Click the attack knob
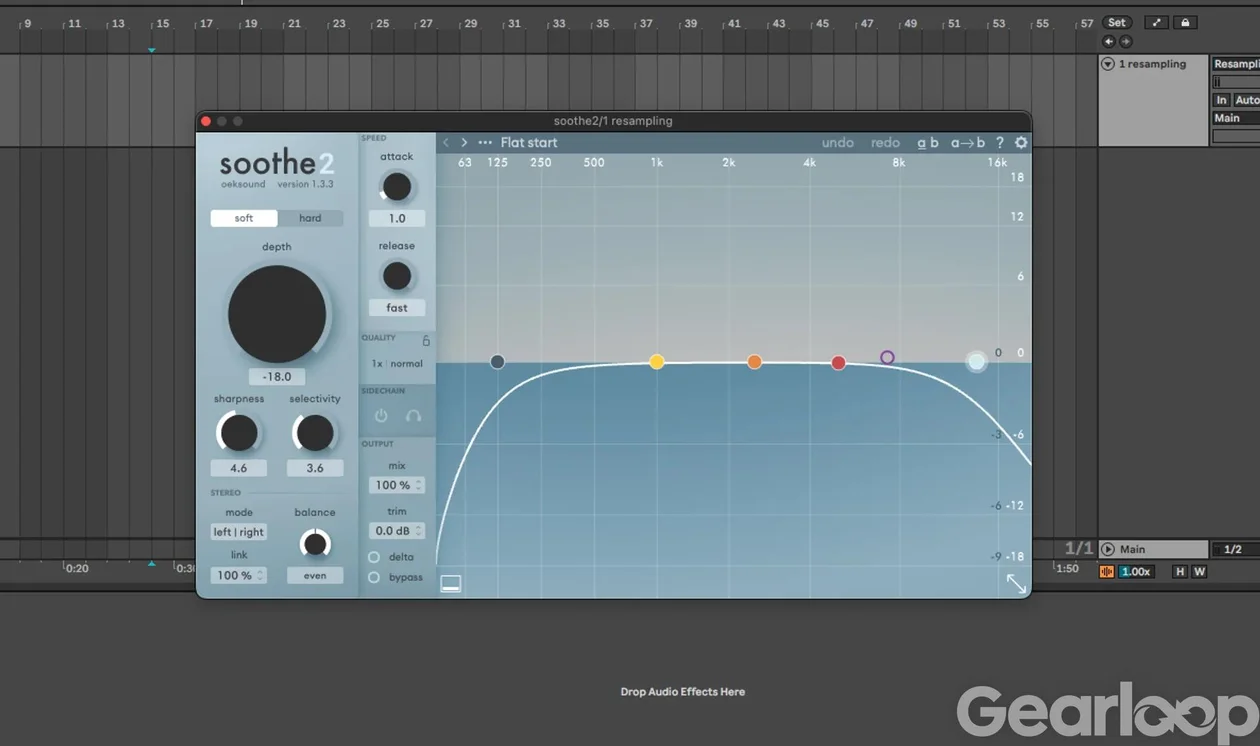The image size is (1260, 746). [397, 186]
